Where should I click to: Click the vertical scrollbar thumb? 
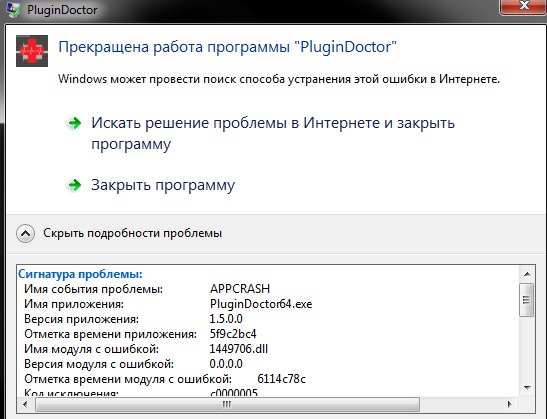click(x=527, y=300)
